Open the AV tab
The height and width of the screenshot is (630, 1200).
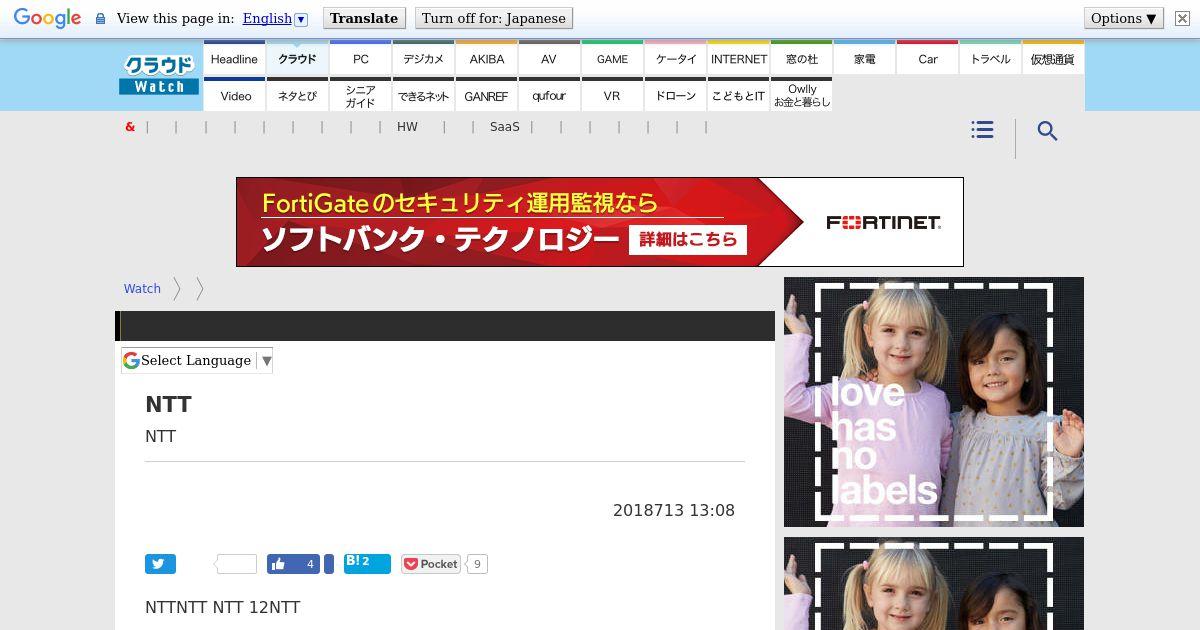coord(549,59)
